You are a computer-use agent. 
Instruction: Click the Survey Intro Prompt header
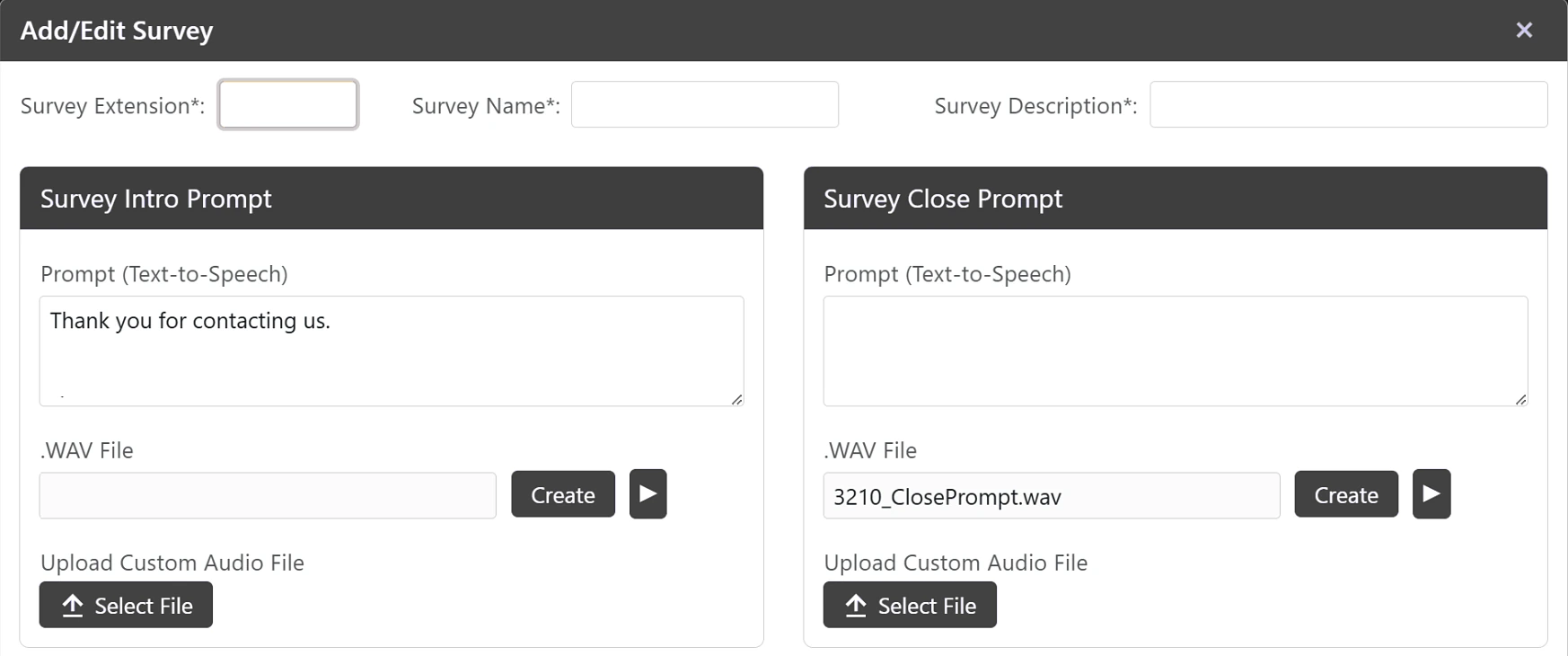click(x=392, y=198)
